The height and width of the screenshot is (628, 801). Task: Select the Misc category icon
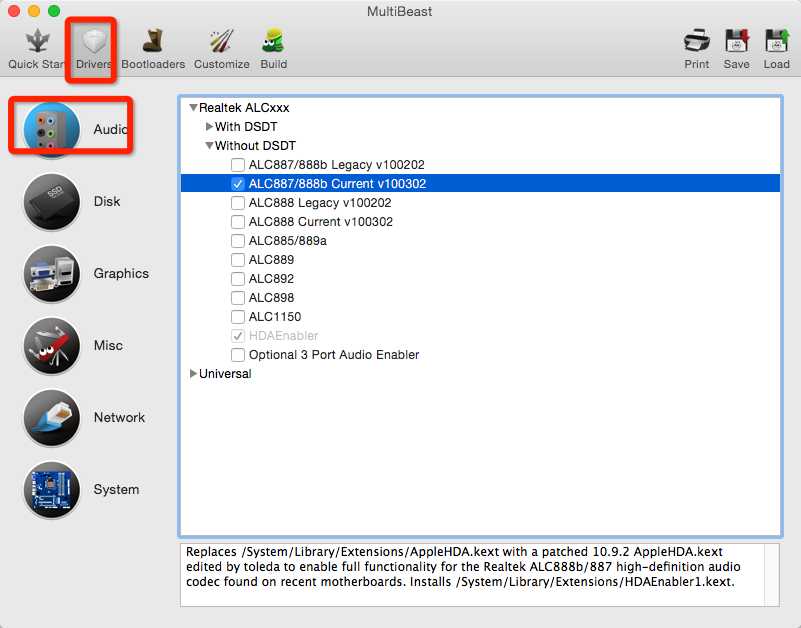(x=52, y=345)
